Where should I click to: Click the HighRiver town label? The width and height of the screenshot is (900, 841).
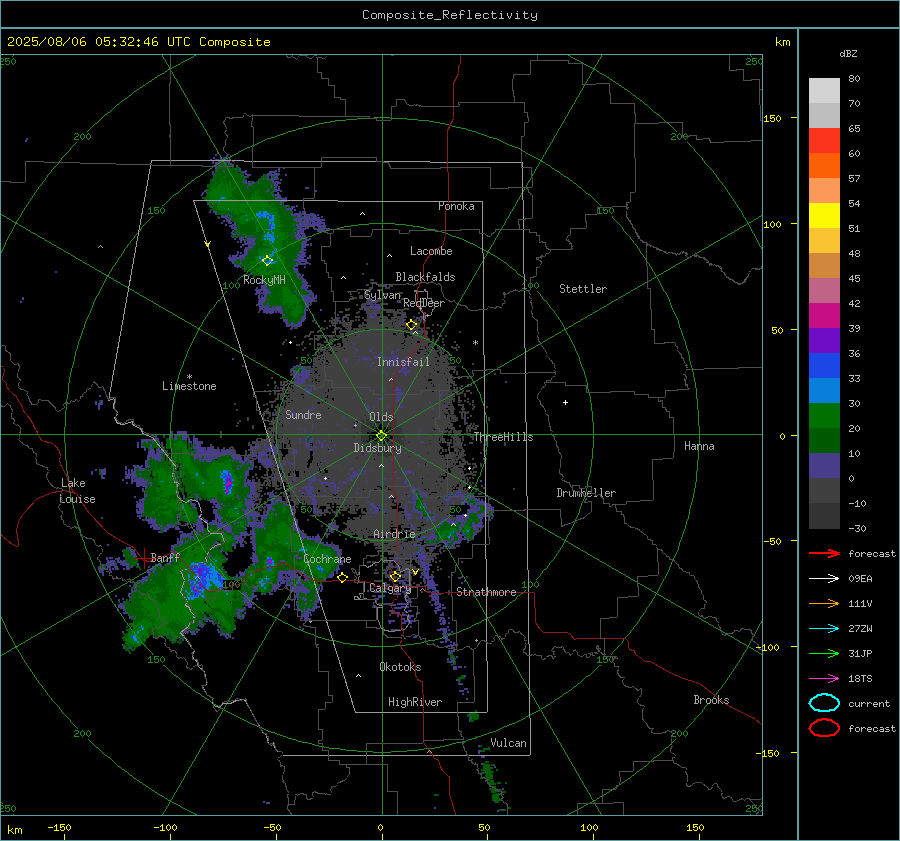[415, 702]
